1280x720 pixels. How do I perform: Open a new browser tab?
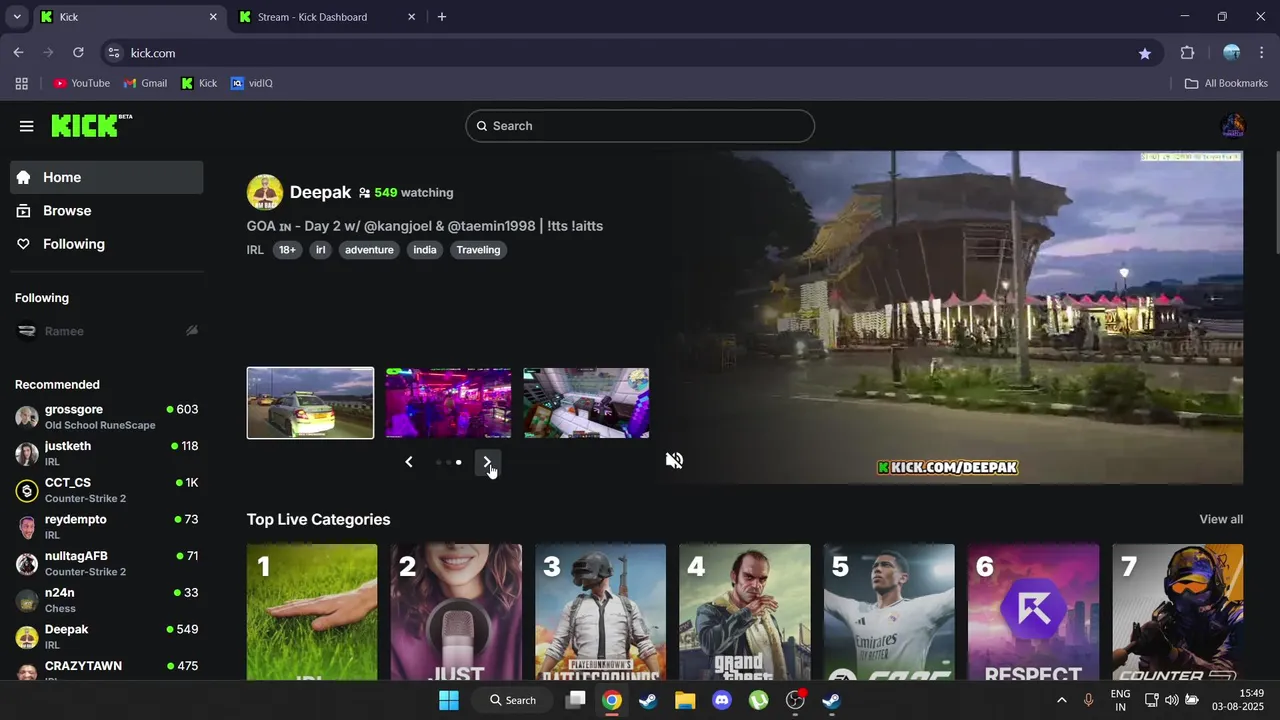click(x=442, y=17)
